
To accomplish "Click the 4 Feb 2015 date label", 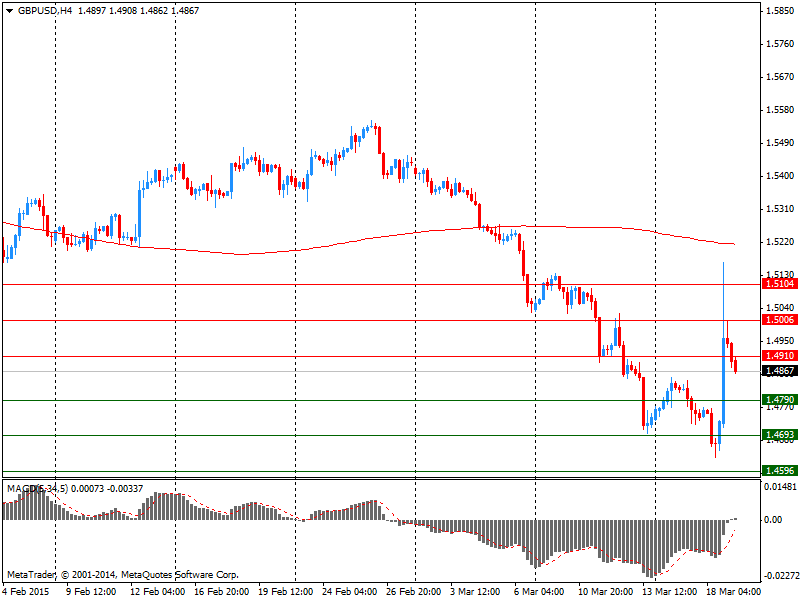I will coord(26,591).
